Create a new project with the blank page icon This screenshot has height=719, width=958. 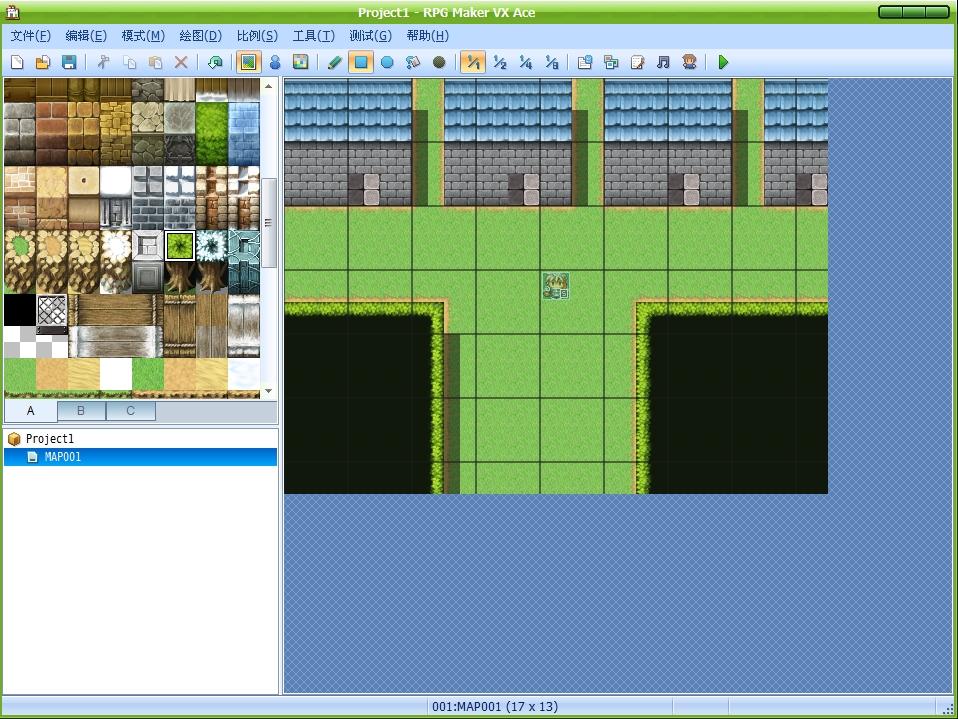[17, 62]
